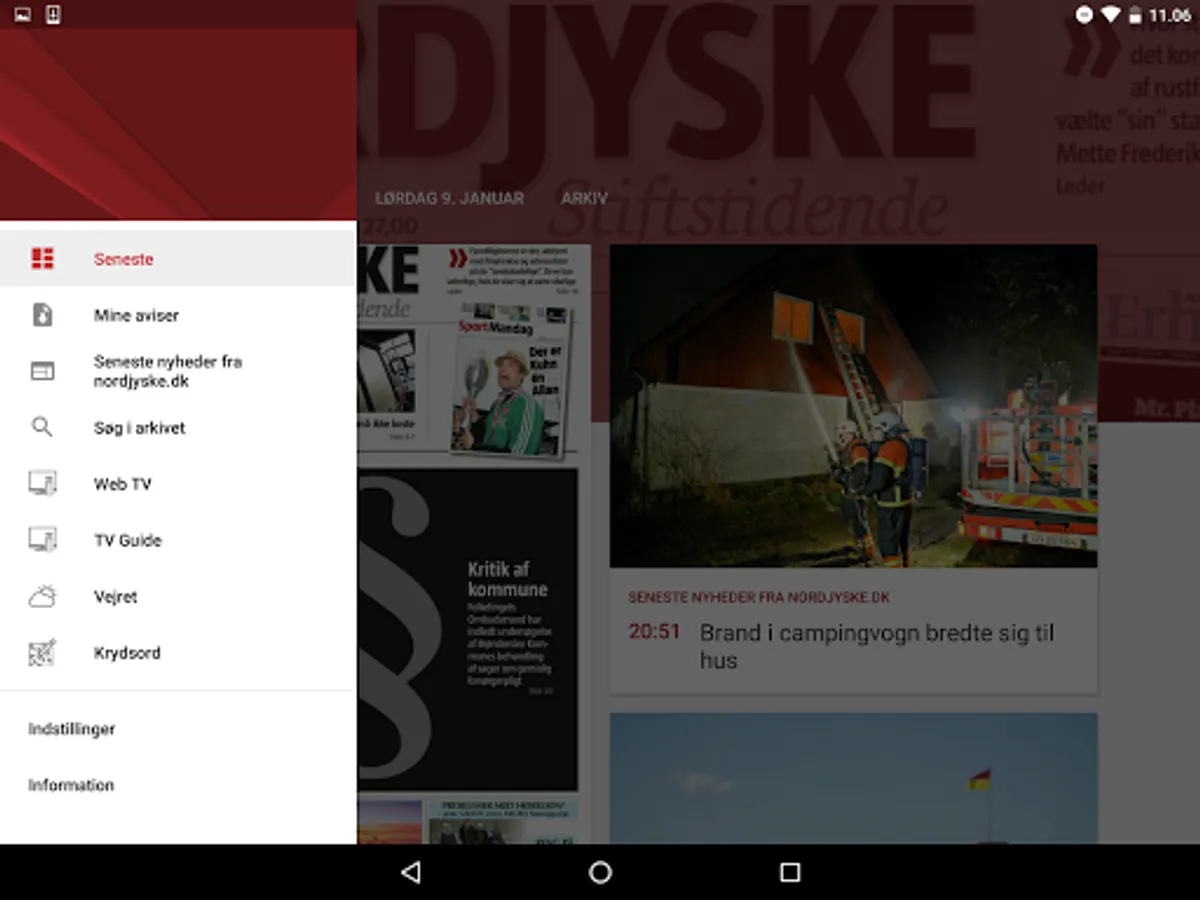Tap the do-not-disturb status icon

click(x=1084, y=15)
